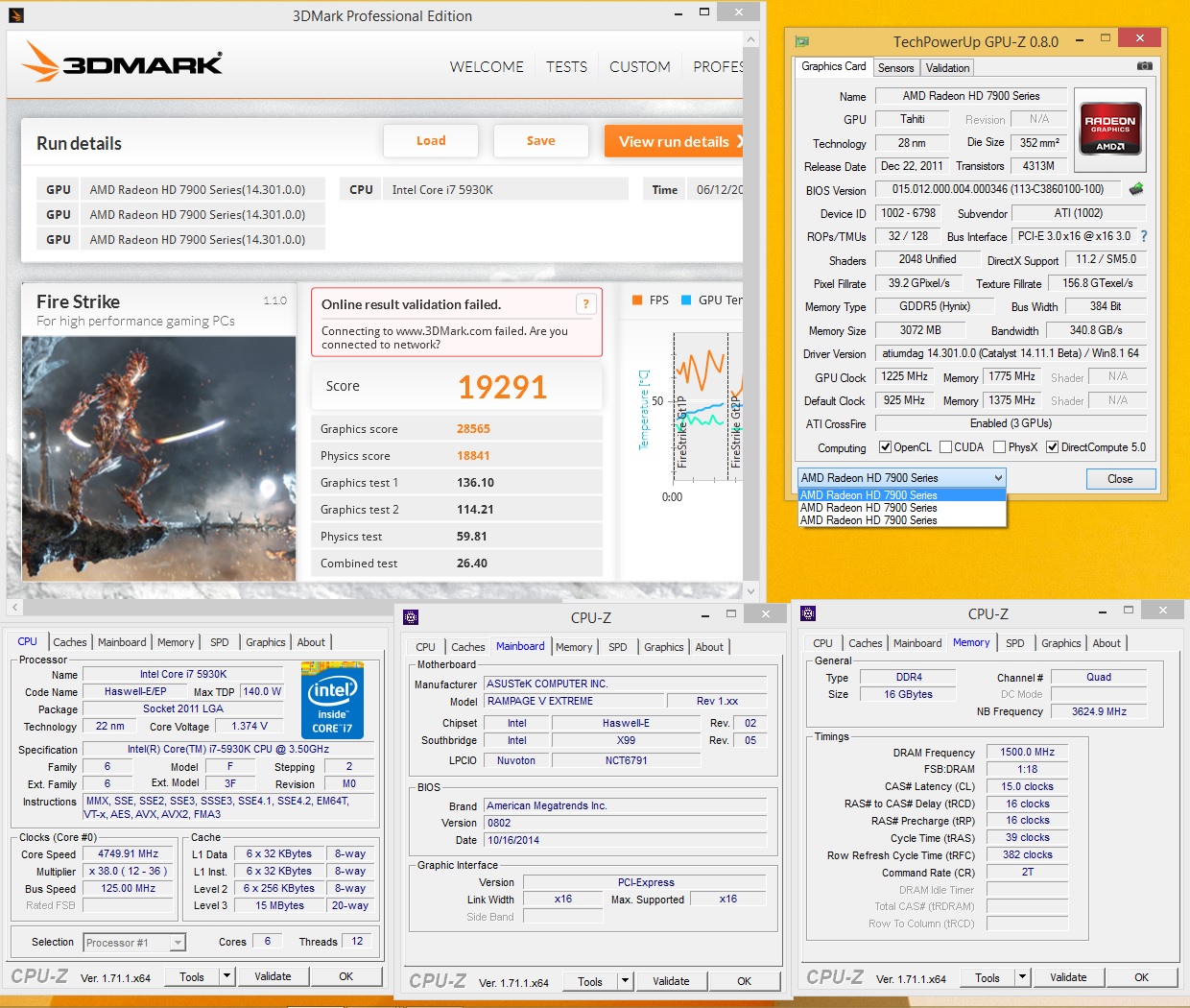Click Validate in the left CPU-Z window
This screenshot has height=1008, width=1190.
click(x=273, y=976)
